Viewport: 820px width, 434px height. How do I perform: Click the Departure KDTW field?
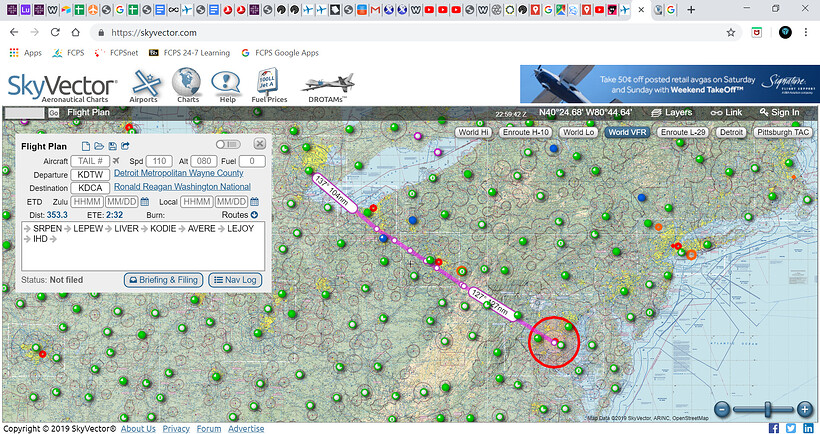click(90, 175)
